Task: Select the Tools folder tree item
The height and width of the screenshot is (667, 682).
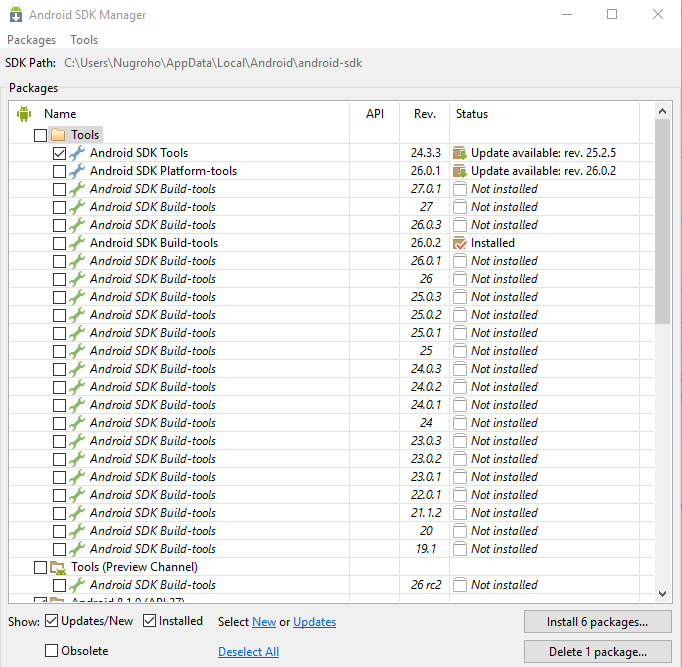Action: point(86,135)
